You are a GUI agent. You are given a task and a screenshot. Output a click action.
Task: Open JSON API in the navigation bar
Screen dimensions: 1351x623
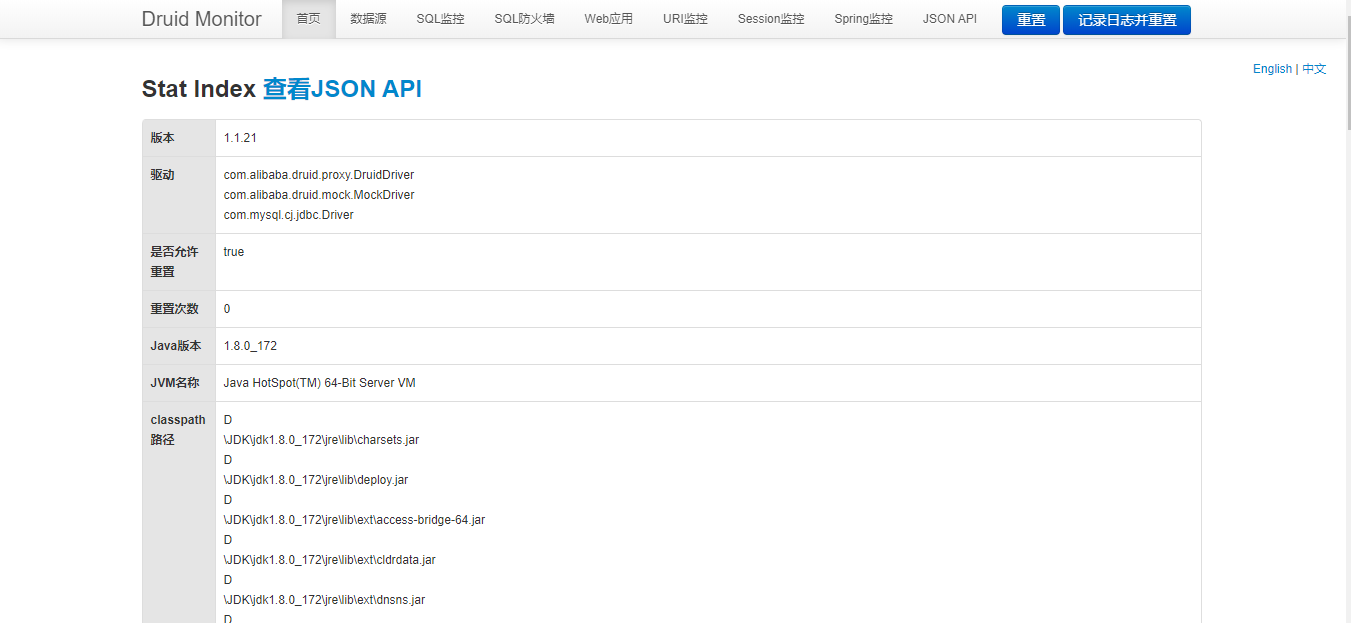pyautogui.click(x=950, y=19)
